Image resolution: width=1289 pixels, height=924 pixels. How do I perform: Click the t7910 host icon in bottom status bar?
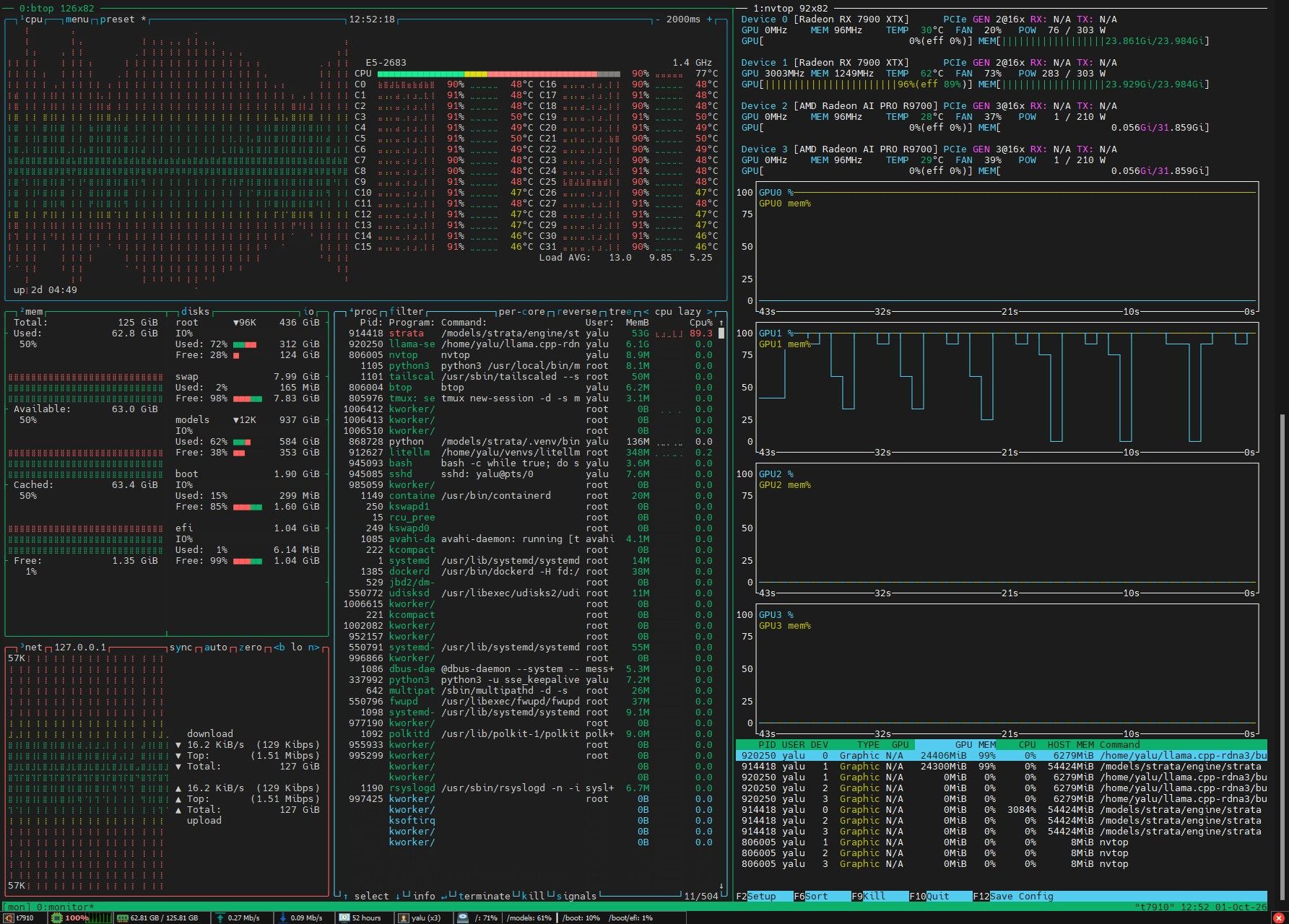pyautogui.click(x=9, y=918)
